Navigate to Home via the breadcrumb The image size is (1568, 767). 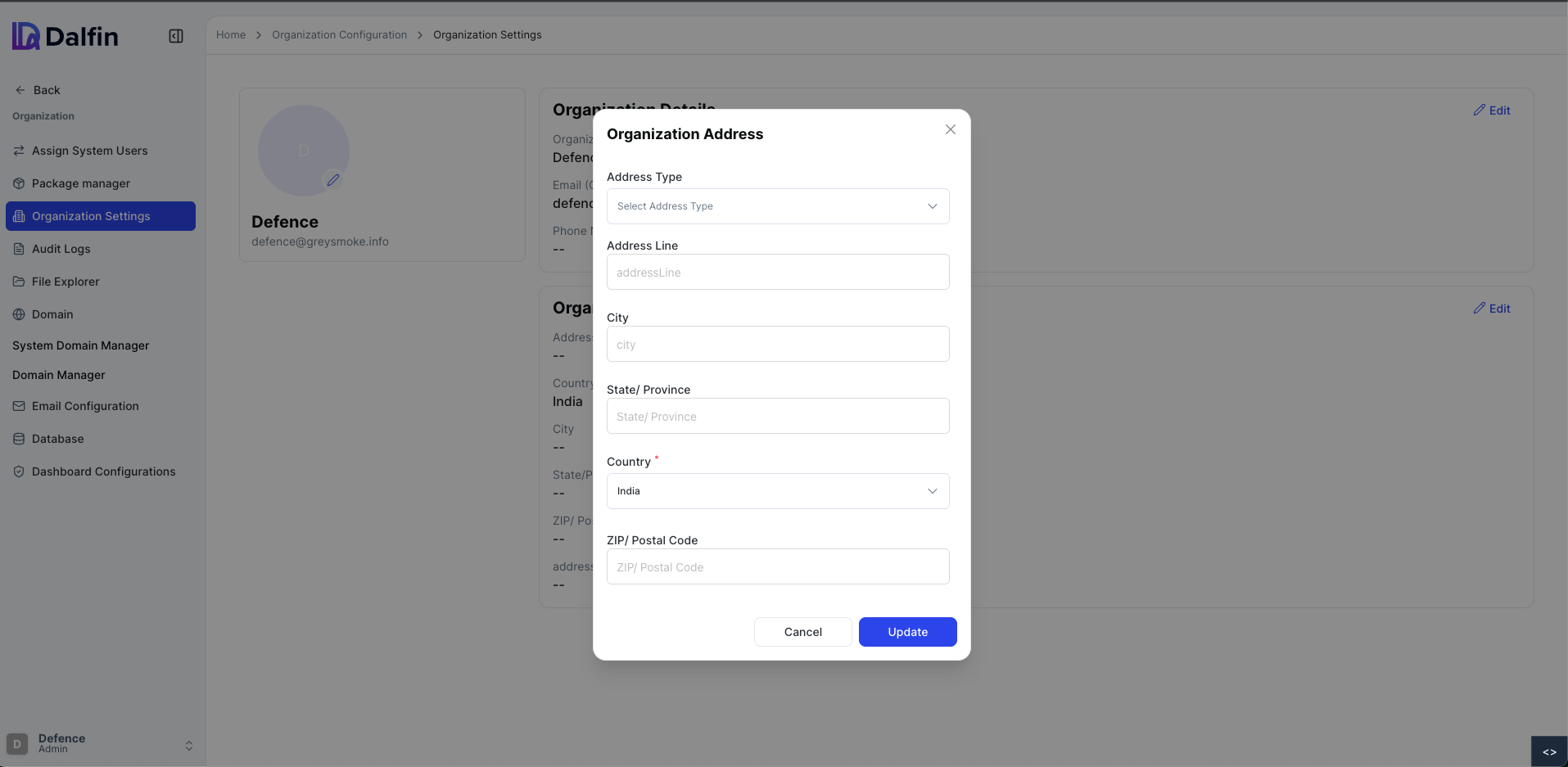point(230,34)
